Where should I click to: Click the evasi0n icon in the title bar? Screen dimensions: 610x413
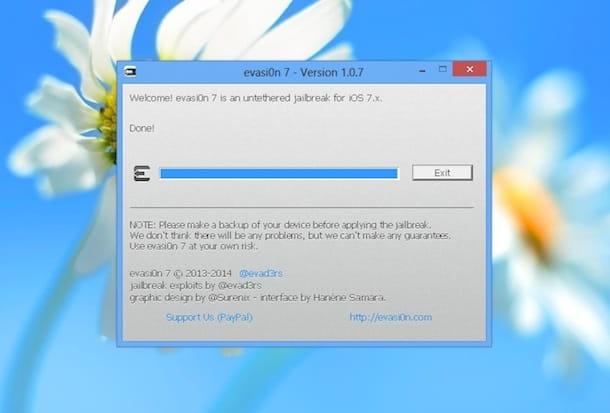[130, 71]
